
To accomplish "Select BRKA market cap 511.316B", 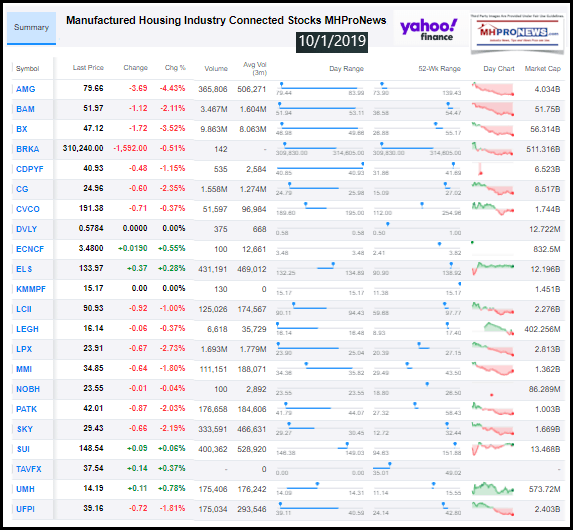I will coord(543,149).
